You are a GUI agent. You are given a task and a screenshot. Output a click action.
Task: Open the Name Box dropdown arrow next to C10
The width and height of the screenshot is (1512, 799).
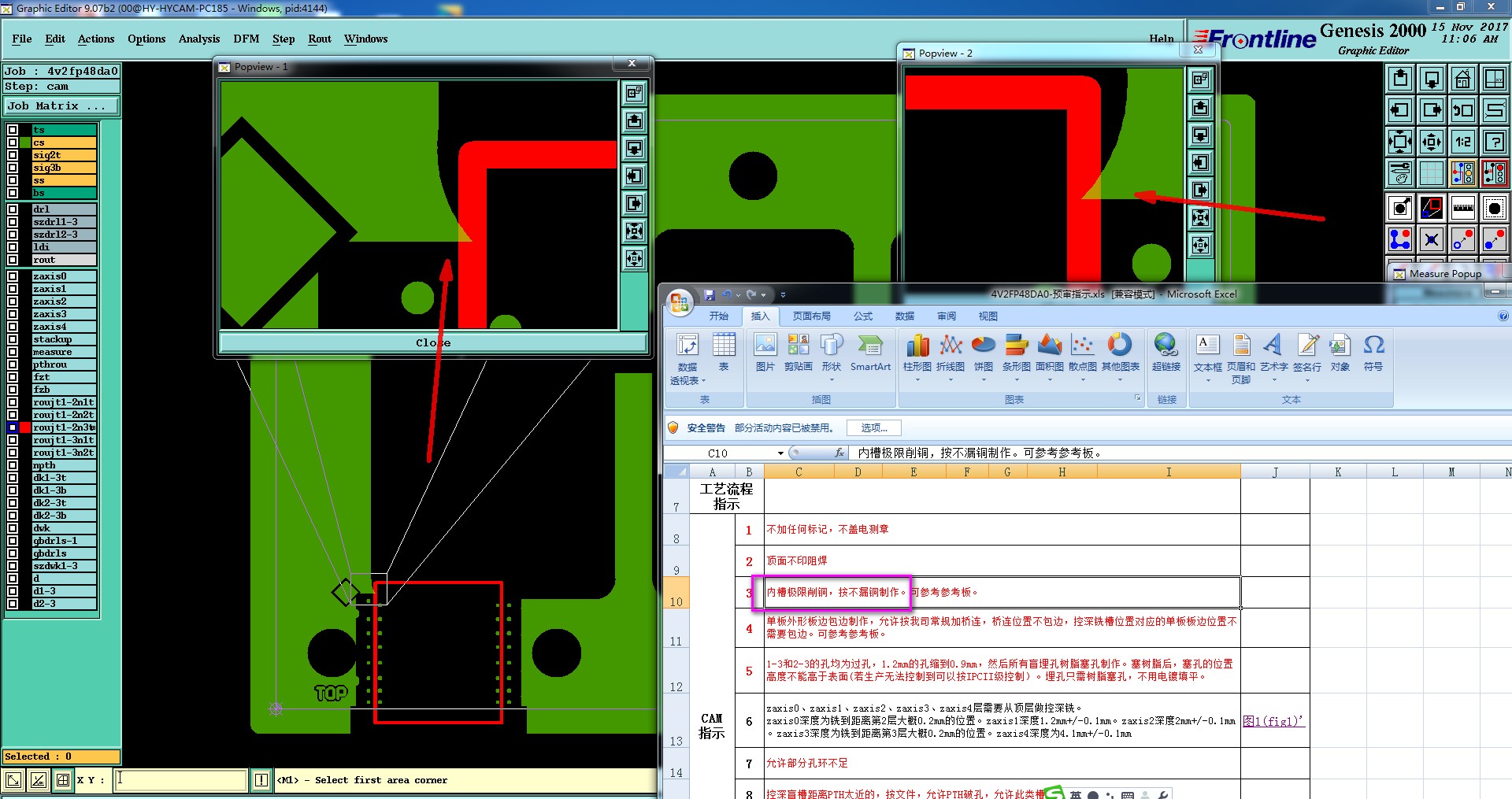tap(780, 453)
